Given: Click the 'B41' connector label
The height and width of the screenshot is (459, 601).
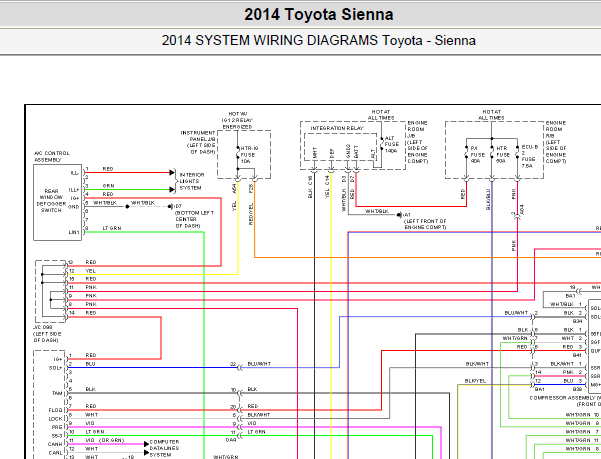Looking at the screenshot, I should (x=578, y=356).
